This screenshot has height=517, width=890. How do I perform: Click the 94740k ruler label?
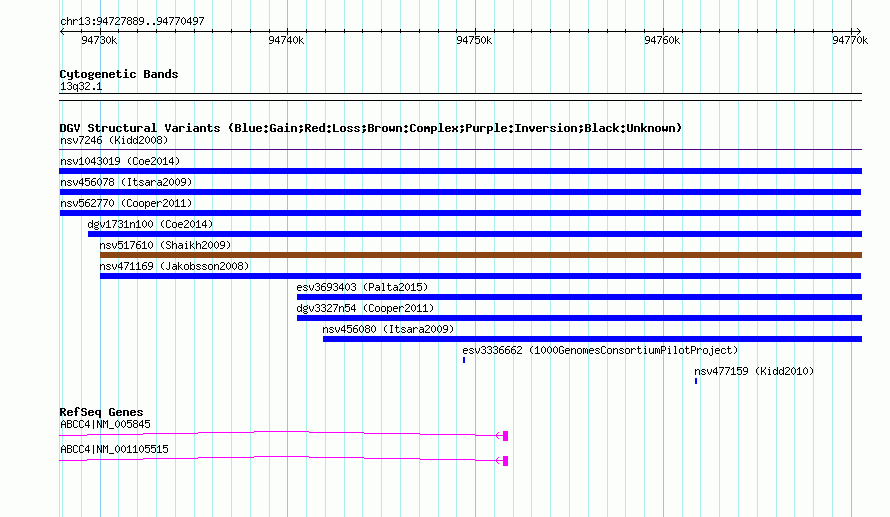pos(286,40)
